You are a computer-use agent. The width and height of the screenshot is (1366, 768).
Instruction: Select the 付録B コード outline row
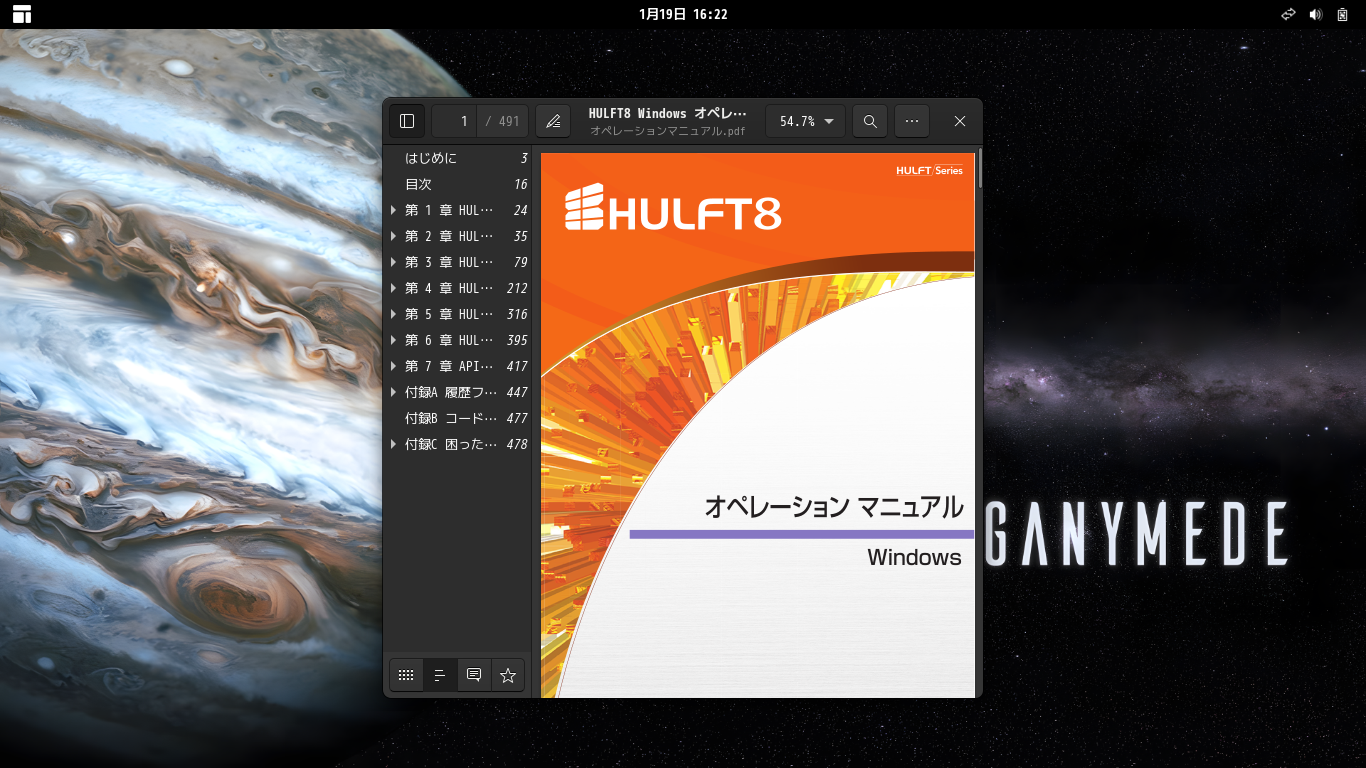[x=458, y=418]
